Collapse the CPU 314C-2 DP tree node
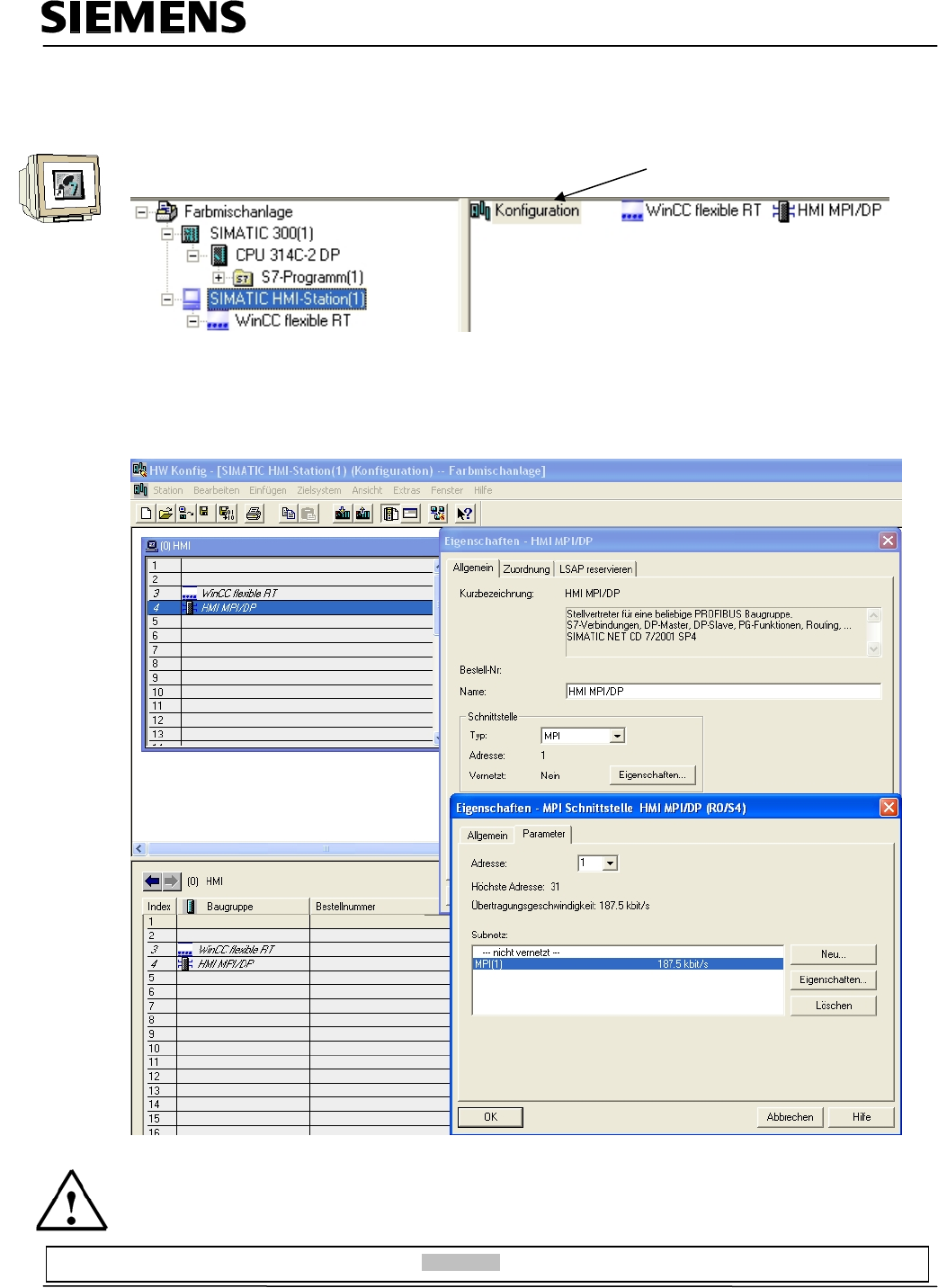 point(192,255)
